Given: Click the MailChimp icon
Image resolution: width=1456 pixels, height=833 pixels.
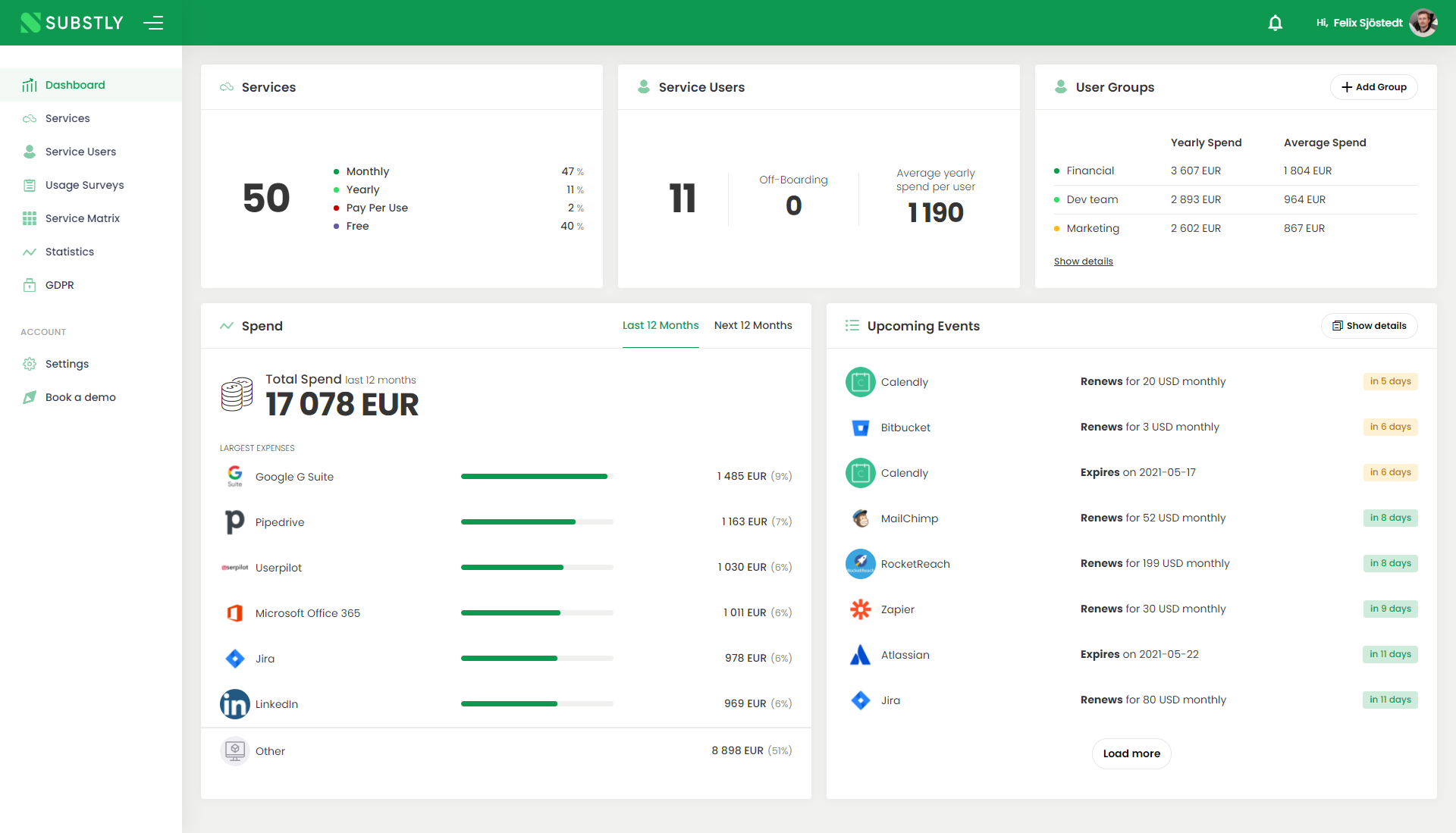Looking at the screenshot, I should click(x=861, y=518).
